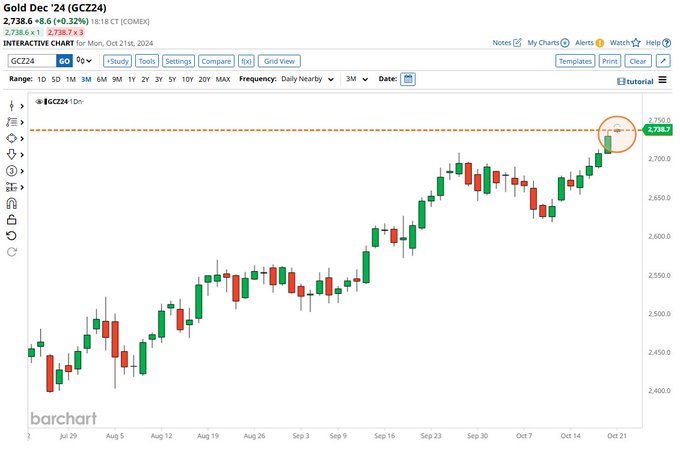
Task: Expand numbered circle tool options arrow
Action: (x=22, y=171)
